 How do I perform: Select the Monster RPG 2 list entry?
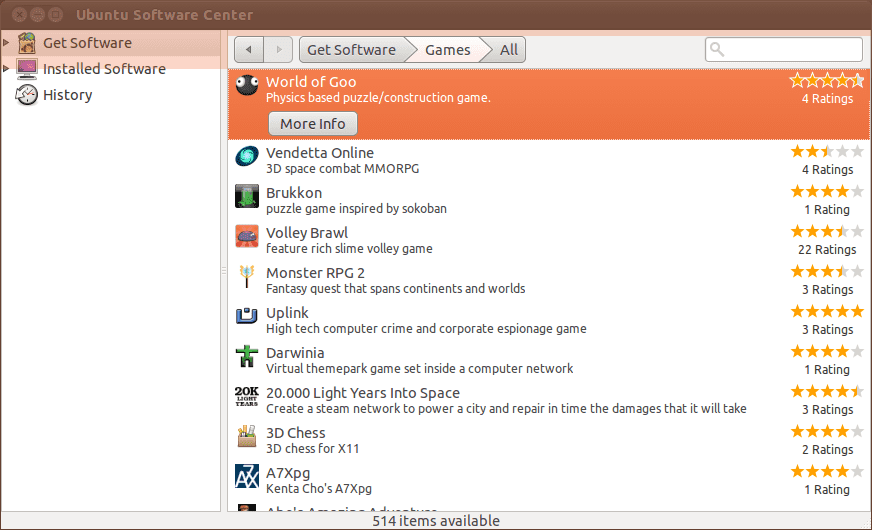500,280
